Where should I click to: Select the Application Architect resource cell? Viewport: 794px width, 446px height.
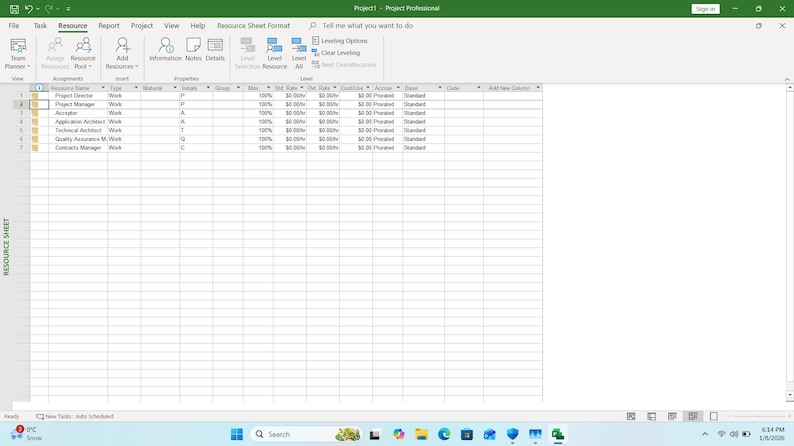[x=78, y=121]
